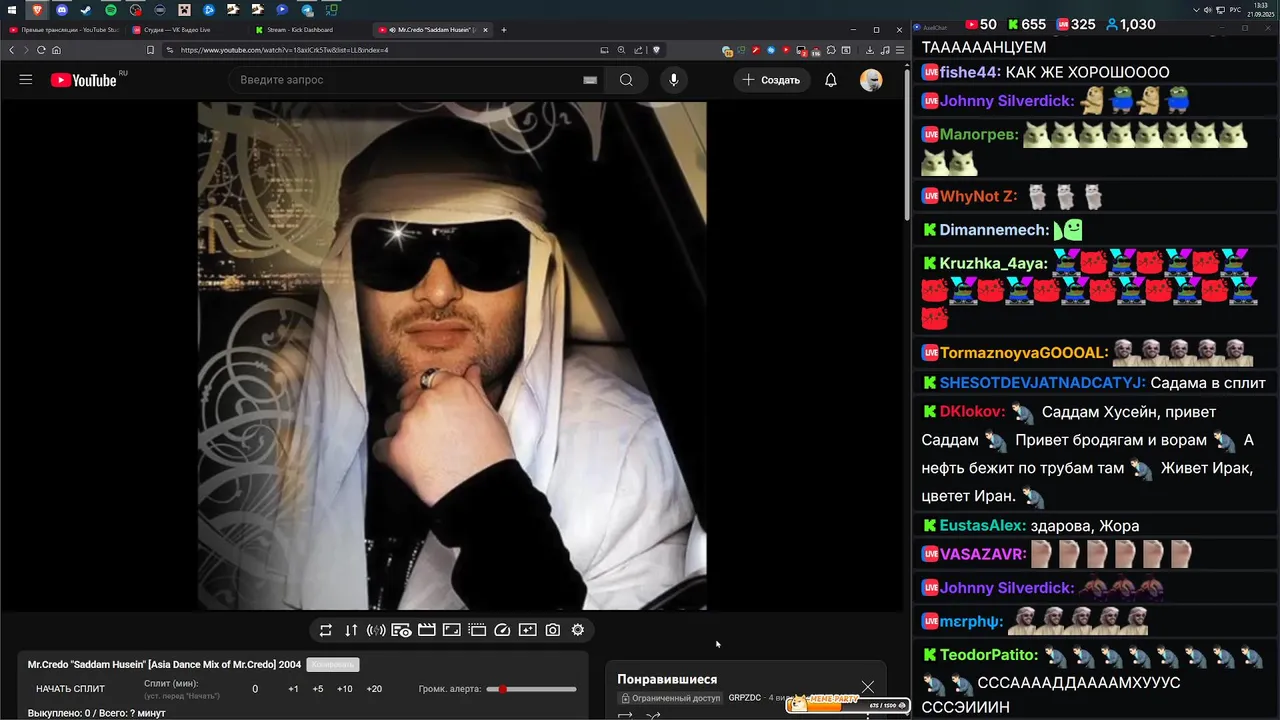Image resolution: width=1280 pixels, height=720 pixels.
Task: Open browser downloads arrow icon
Action: pyautogui.click(x=870, y=50)
